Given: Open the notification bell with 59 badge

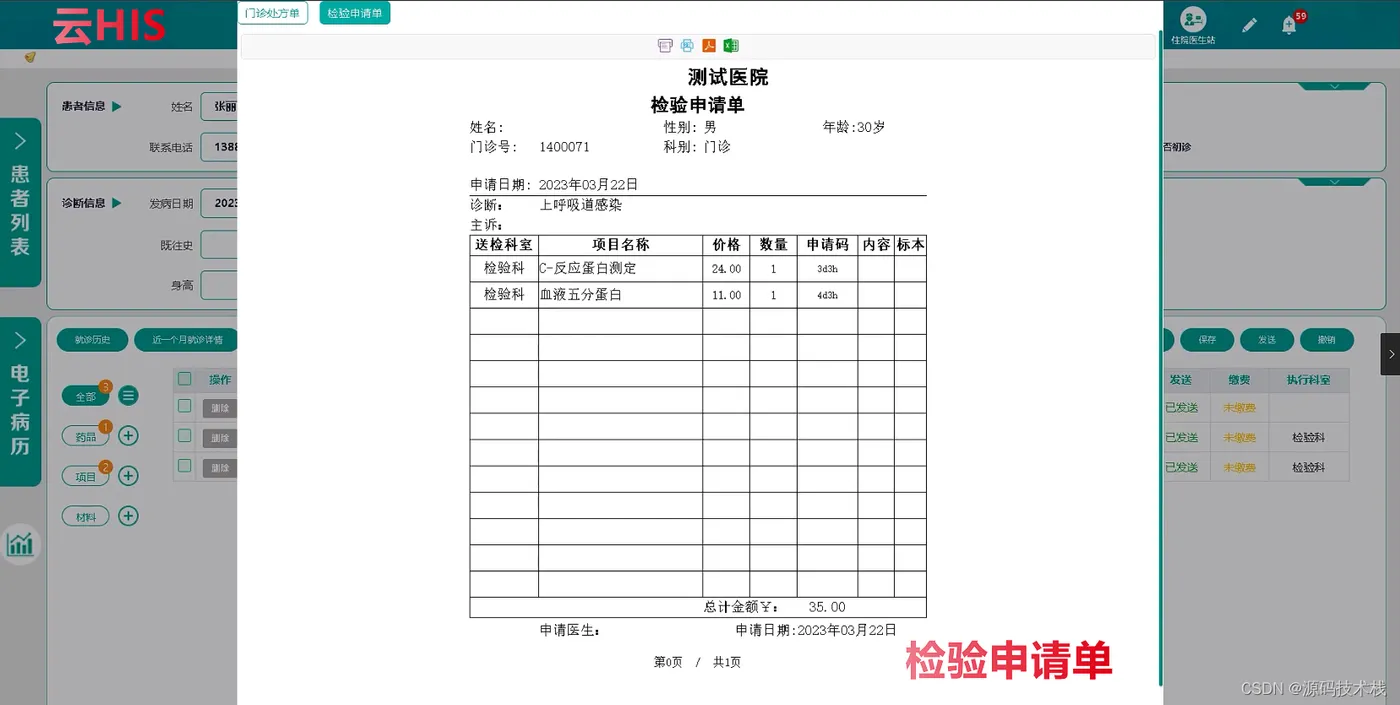Looking at the screenshot, I should point(1290,26).
